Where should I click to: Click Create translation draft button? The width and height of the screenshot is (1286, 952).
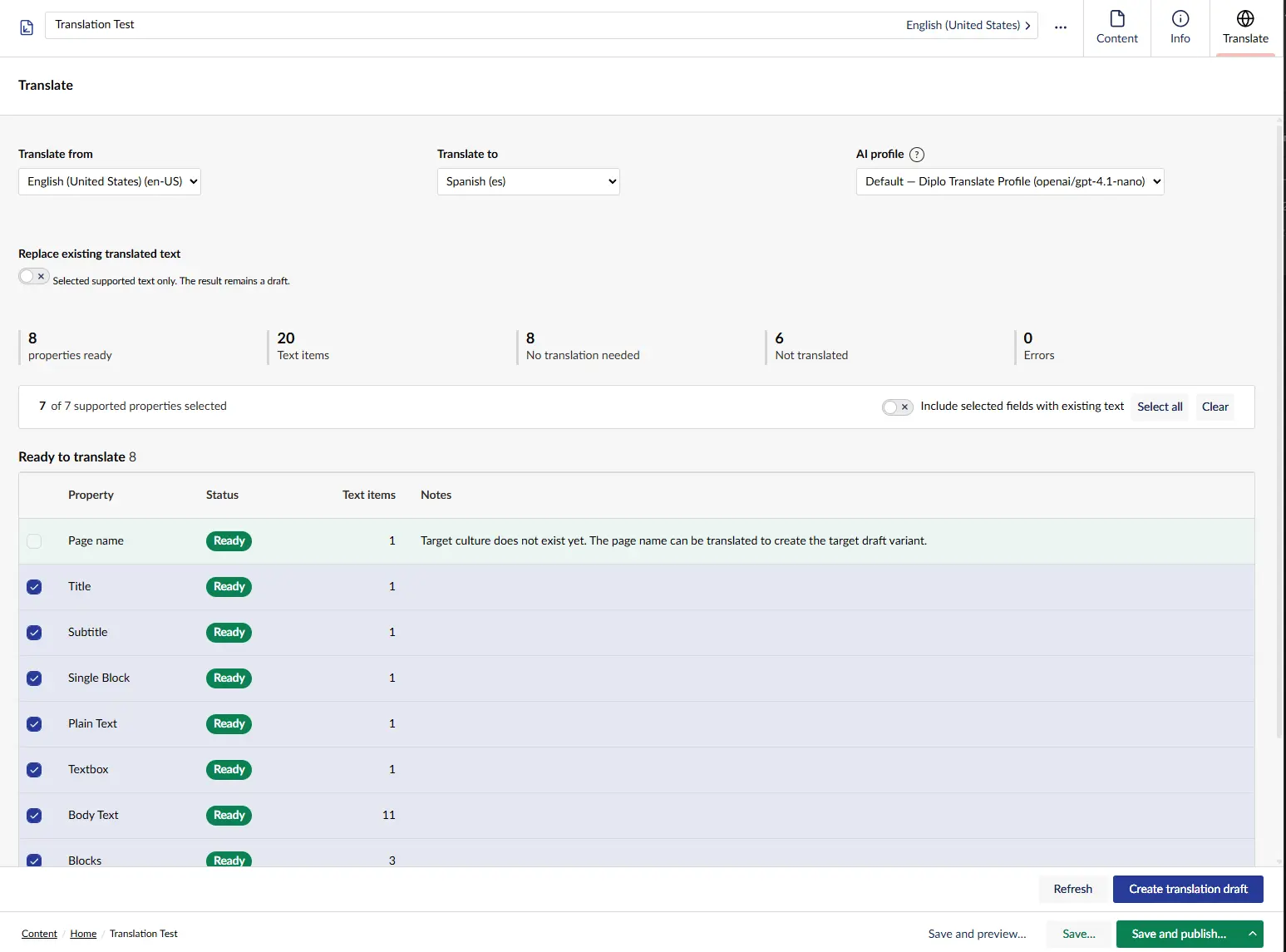1188,889
